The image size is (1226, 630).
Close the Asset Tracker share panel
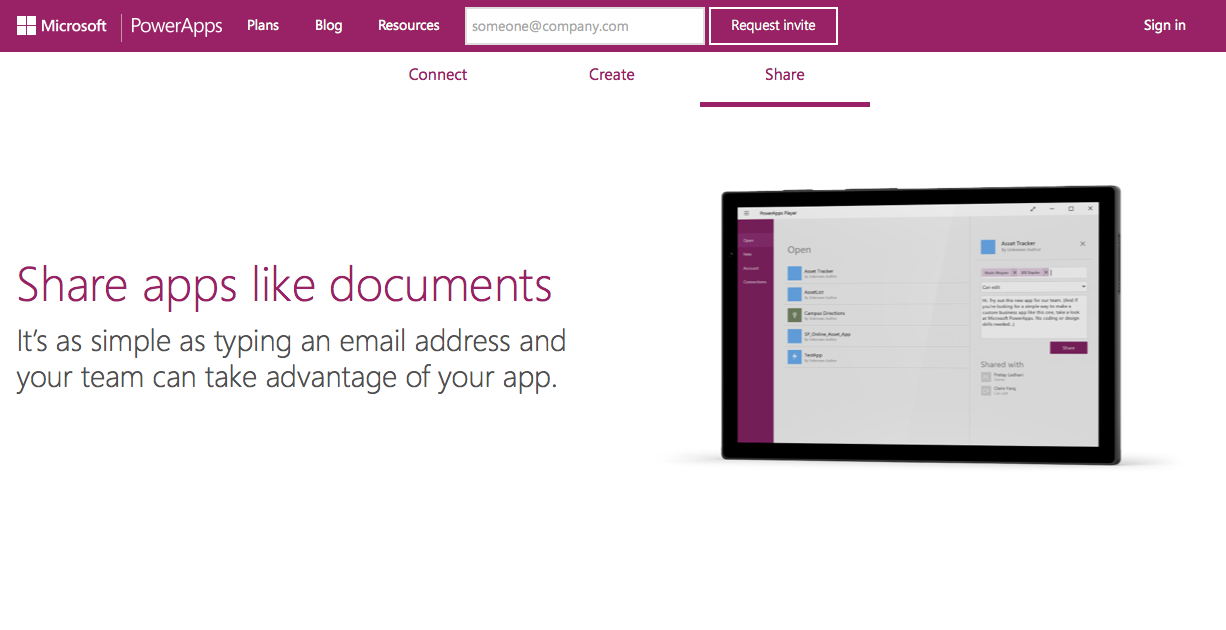(1082, 244)
